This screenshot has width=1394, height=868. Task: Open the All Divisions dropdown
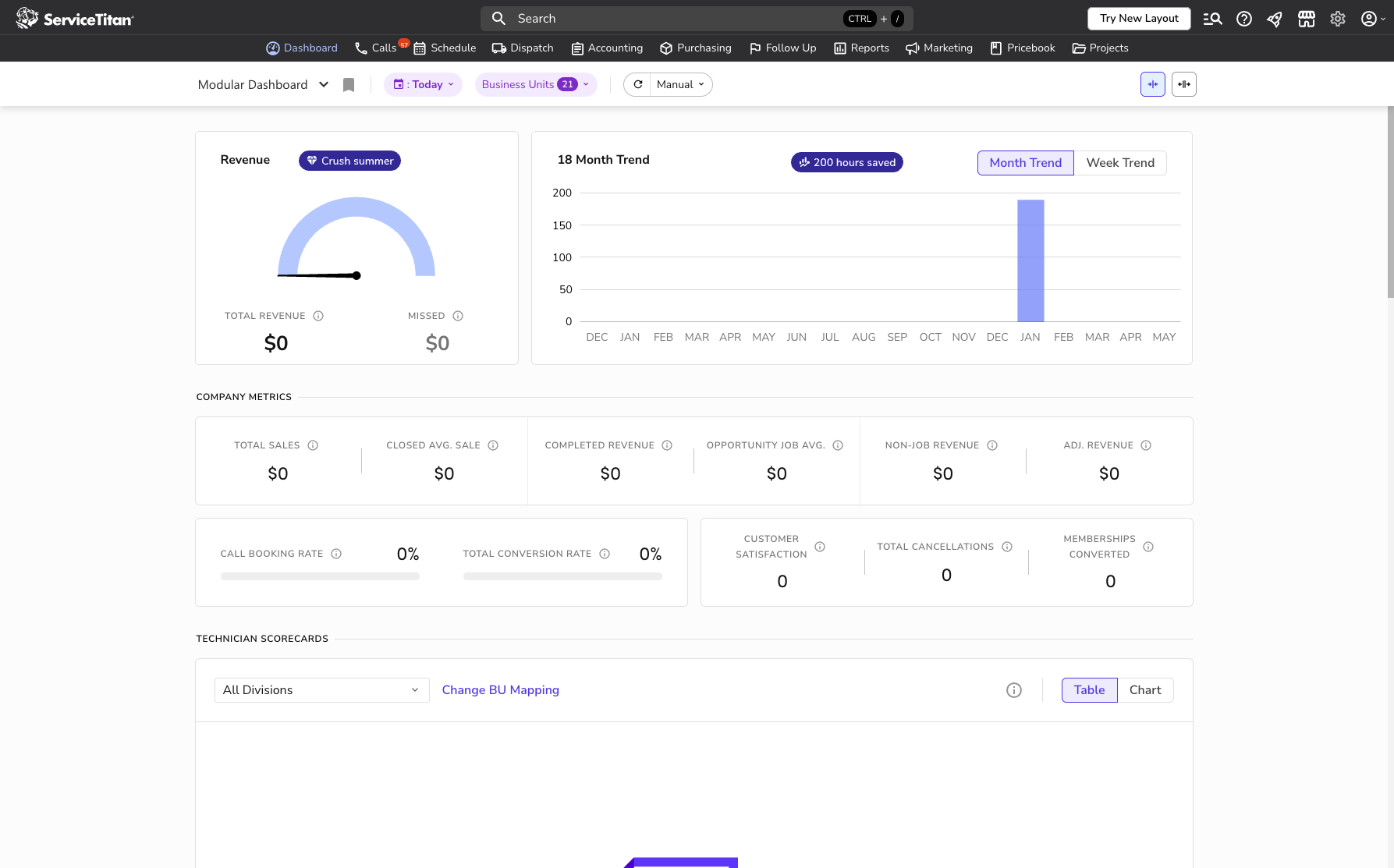click(321, 690)
